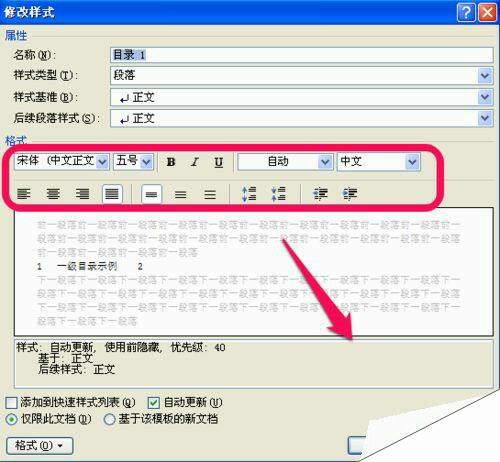
Task: Choose single line spacing
Action: tap(152, 194)
